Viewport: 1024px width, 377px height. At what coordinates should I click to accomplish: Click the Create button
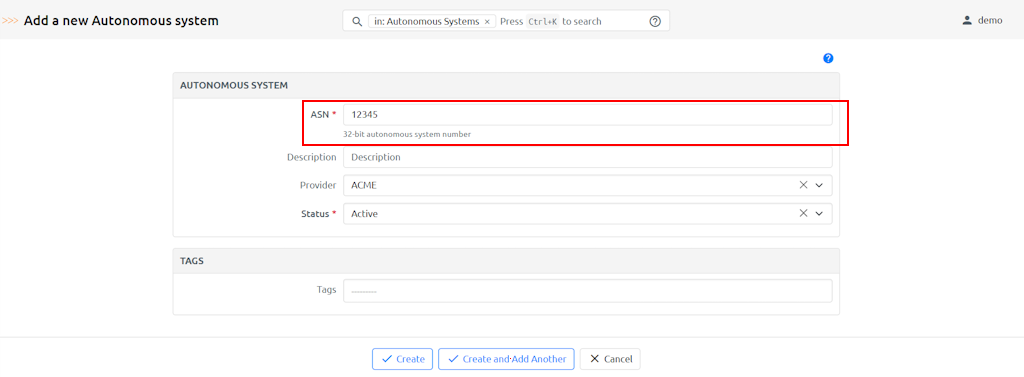click(402, 359)
